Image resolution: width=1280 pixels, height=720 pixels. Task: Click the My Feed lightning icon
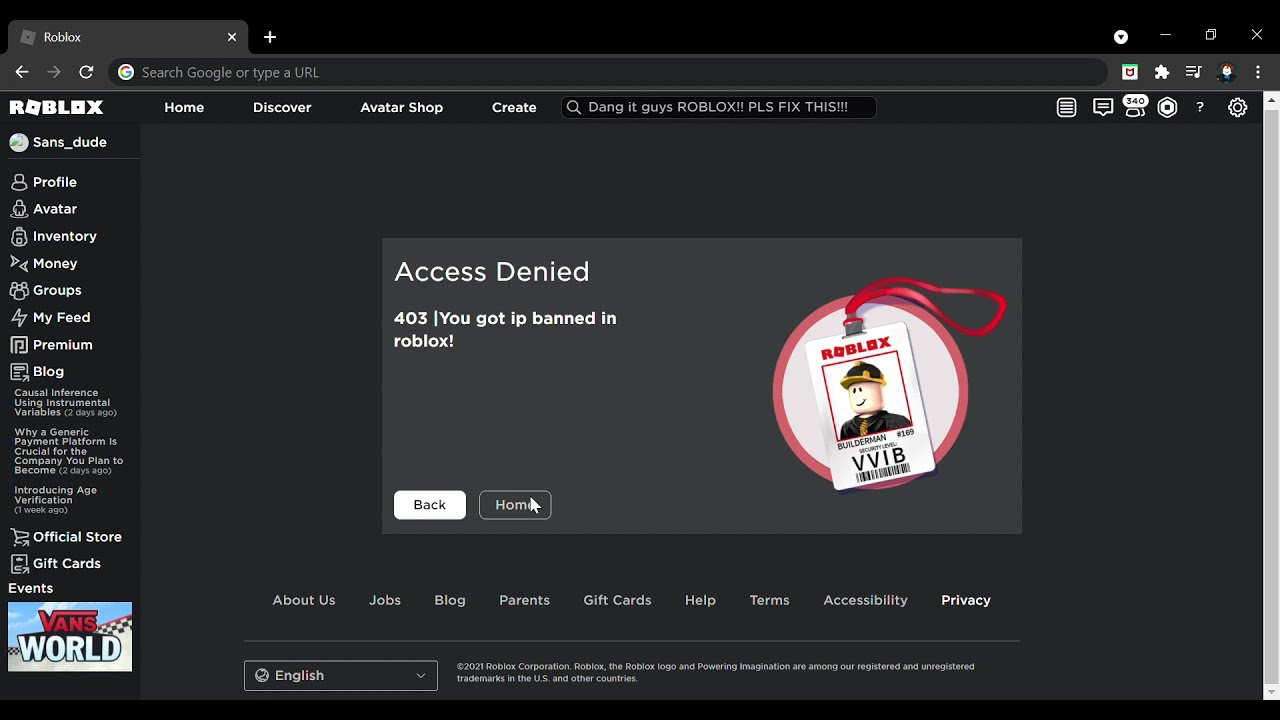pyautogui.click(x=19, y=317)
